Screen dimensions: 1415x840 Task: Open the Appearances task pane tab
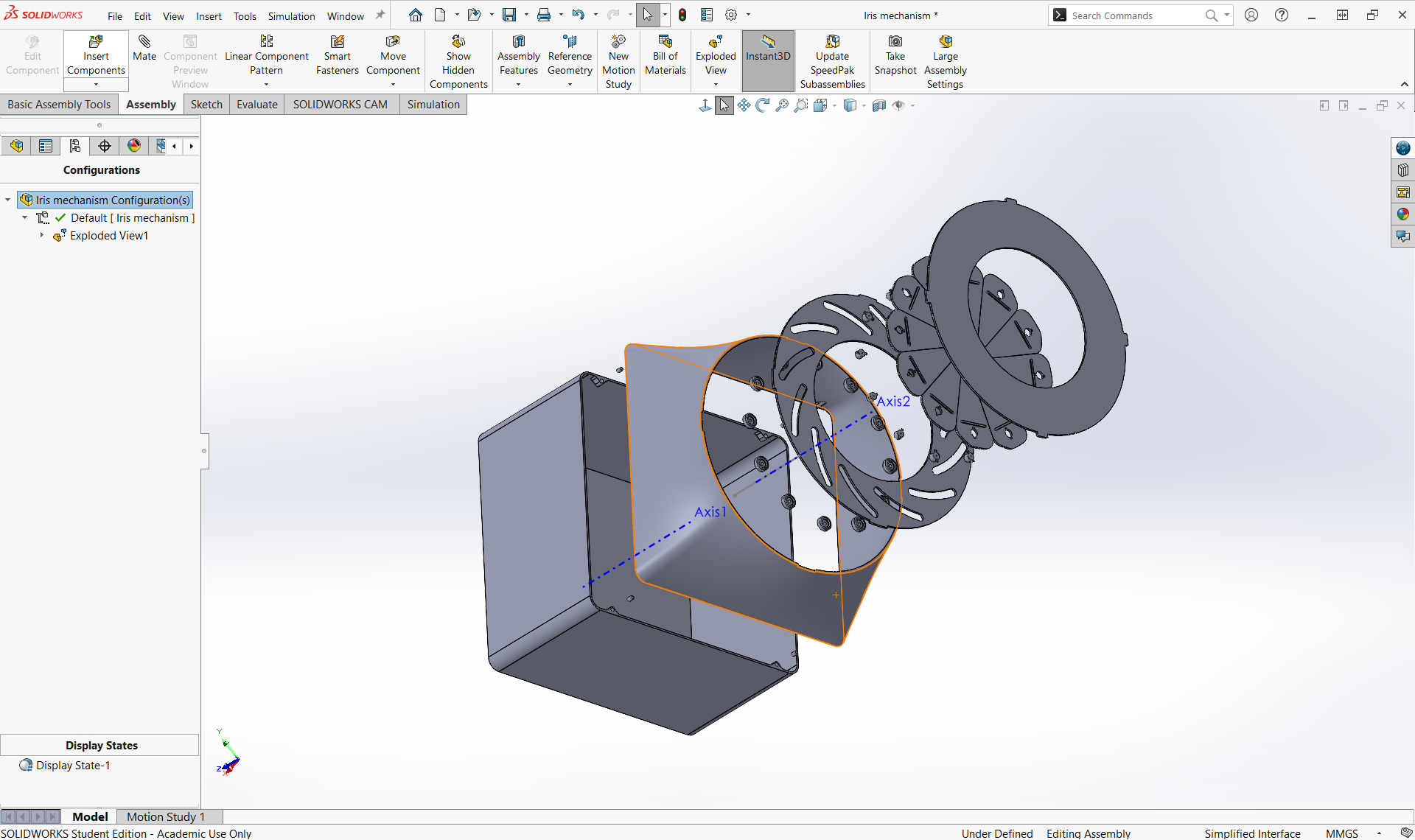click(1403, 214)
